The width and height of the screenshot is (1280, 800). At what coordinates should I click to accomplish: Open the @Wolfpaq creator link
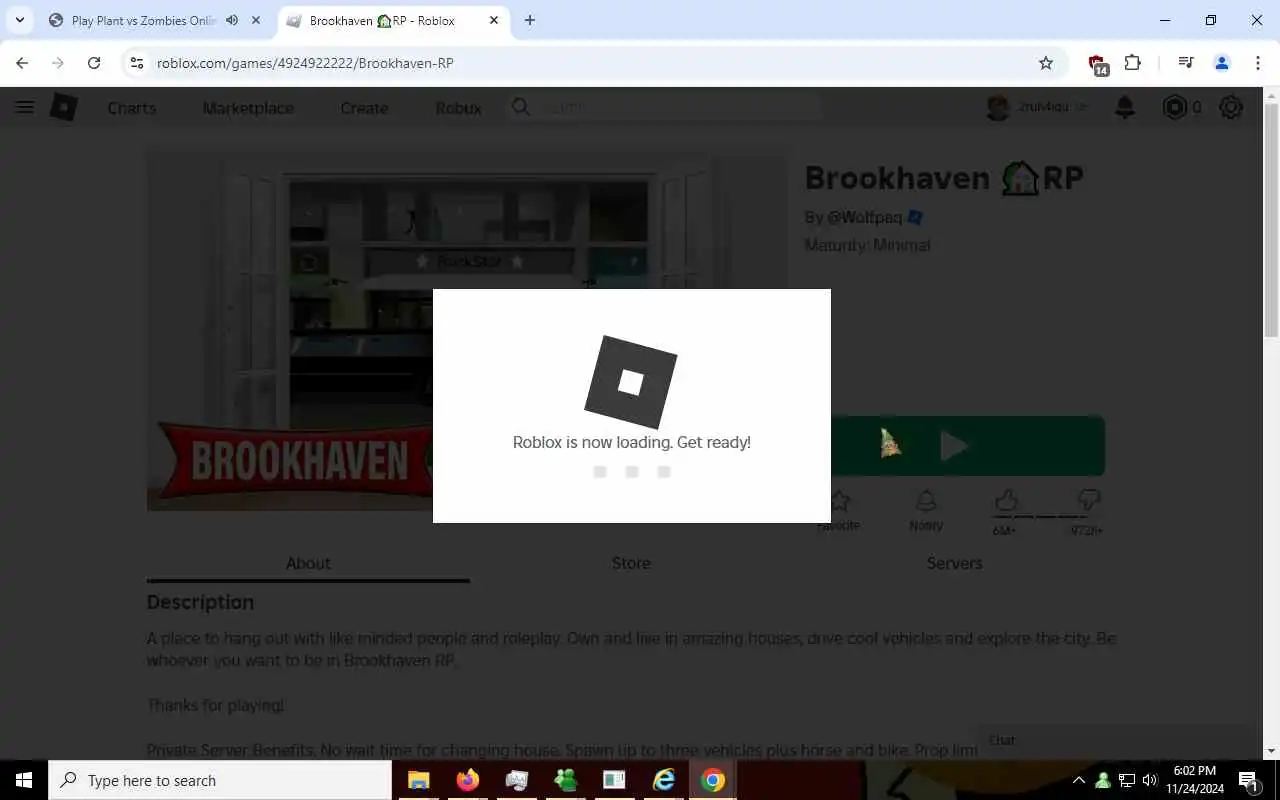865,217
